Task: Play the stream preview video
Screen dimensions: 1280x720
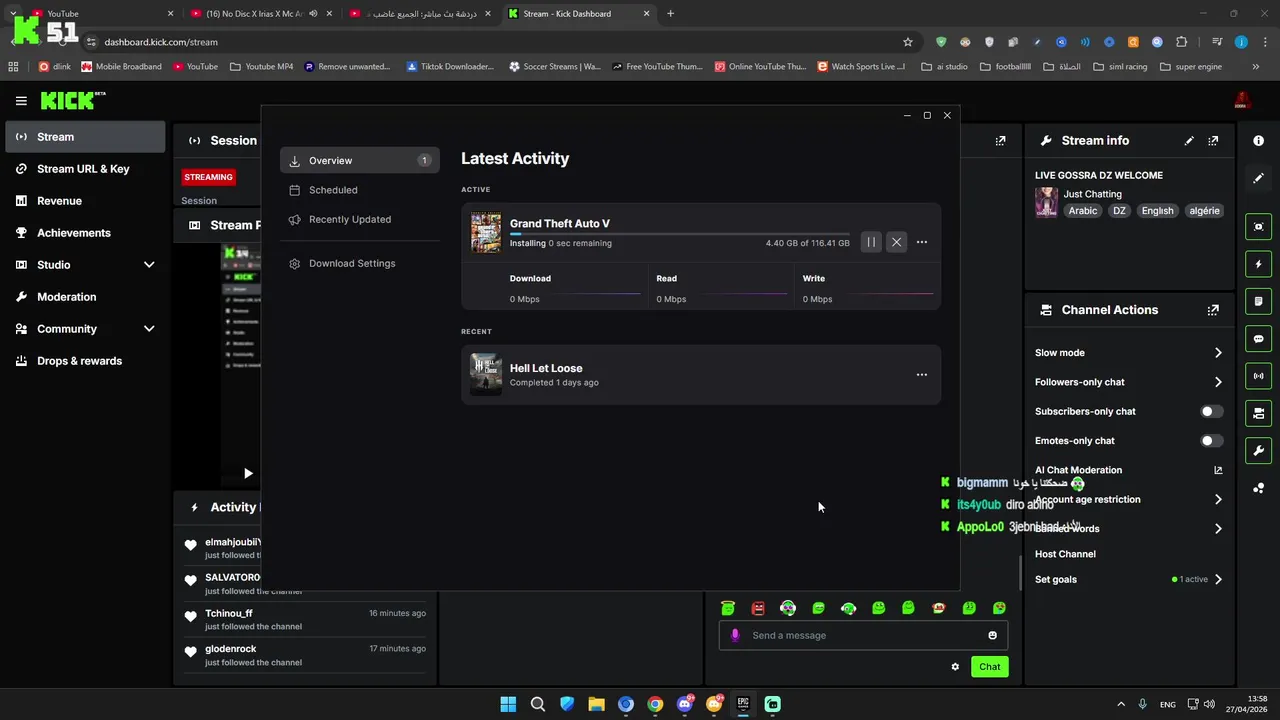Action: [248, 473]
